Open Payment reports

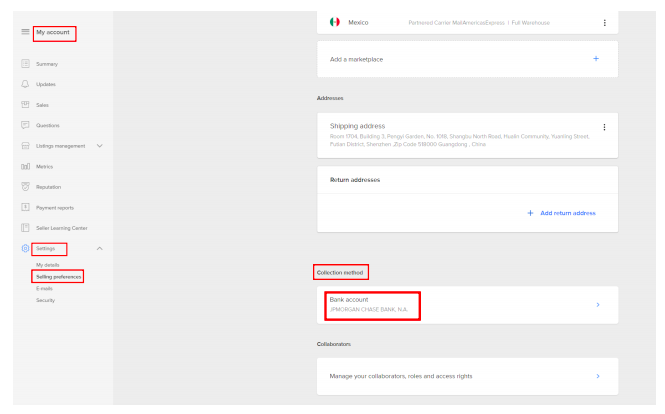coord(55,208)
